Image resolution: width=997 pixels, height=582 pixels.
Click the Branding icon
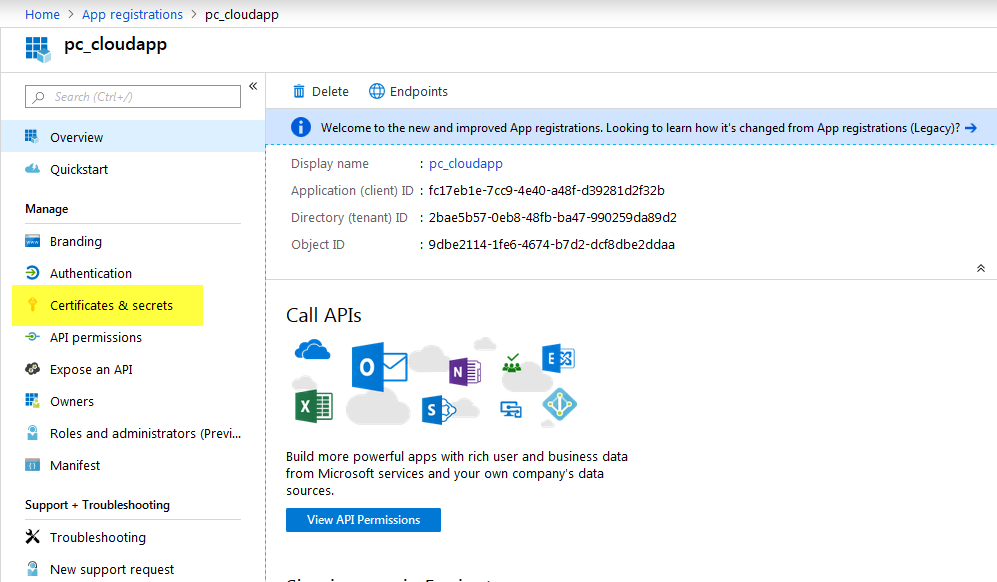point(32,241)
